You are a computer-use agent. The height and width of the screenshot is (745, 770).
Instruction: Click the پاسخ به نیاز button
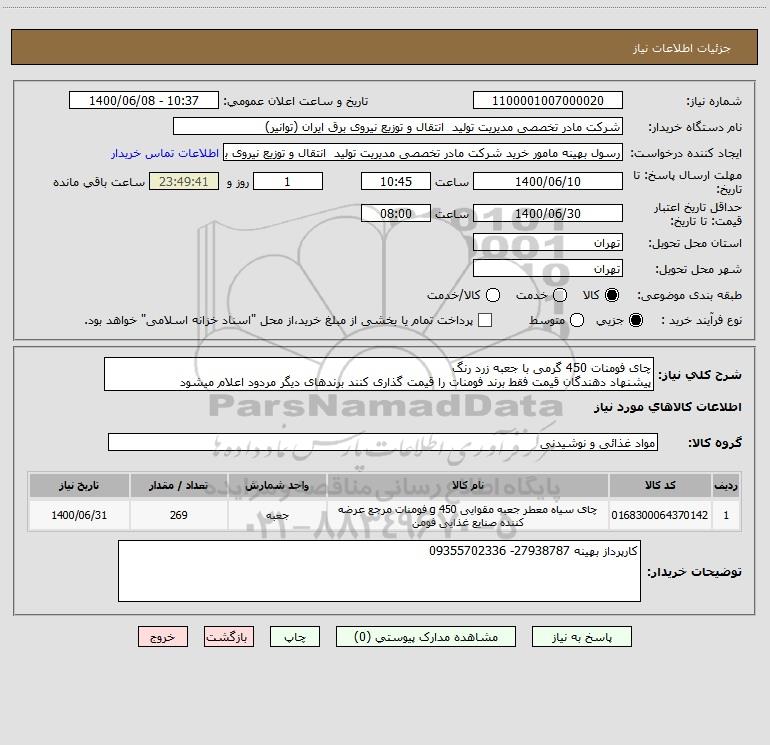click(582, 637)
